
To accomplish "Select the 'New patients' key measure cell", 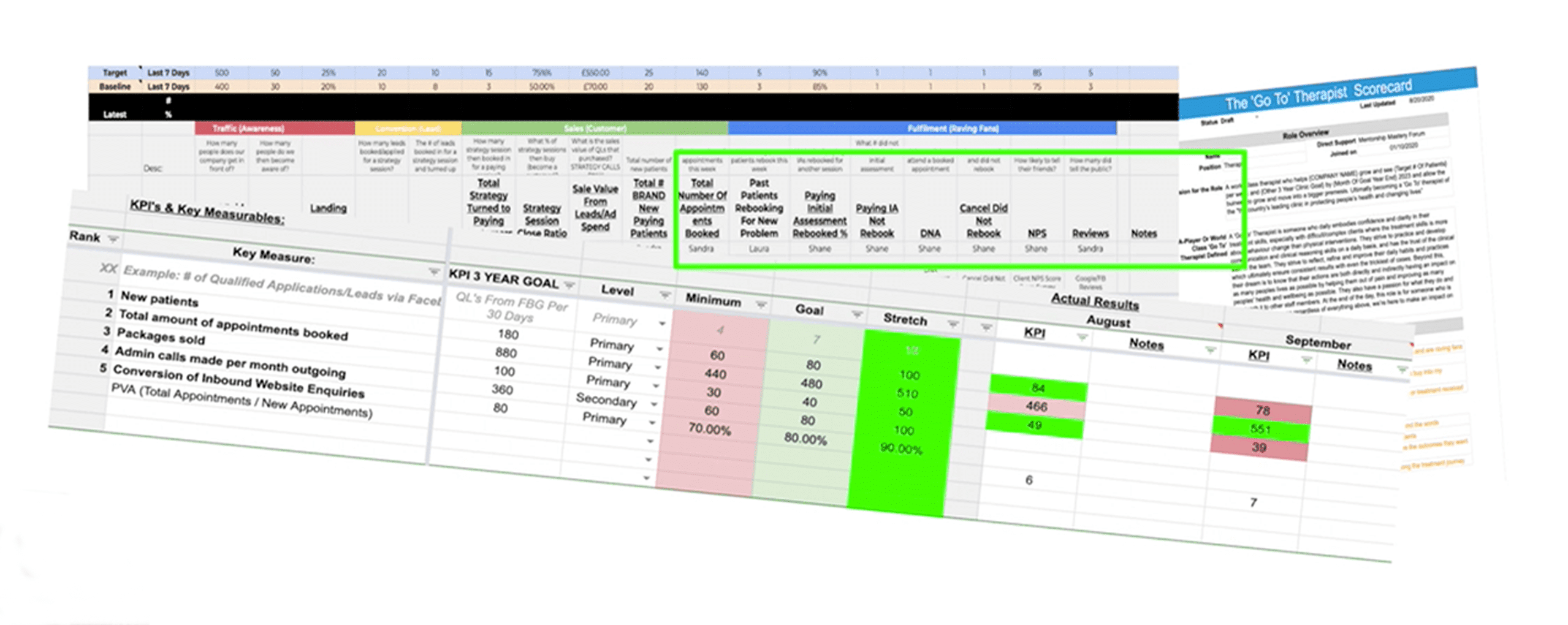I will pyautogui.click(x=159, y=298).
